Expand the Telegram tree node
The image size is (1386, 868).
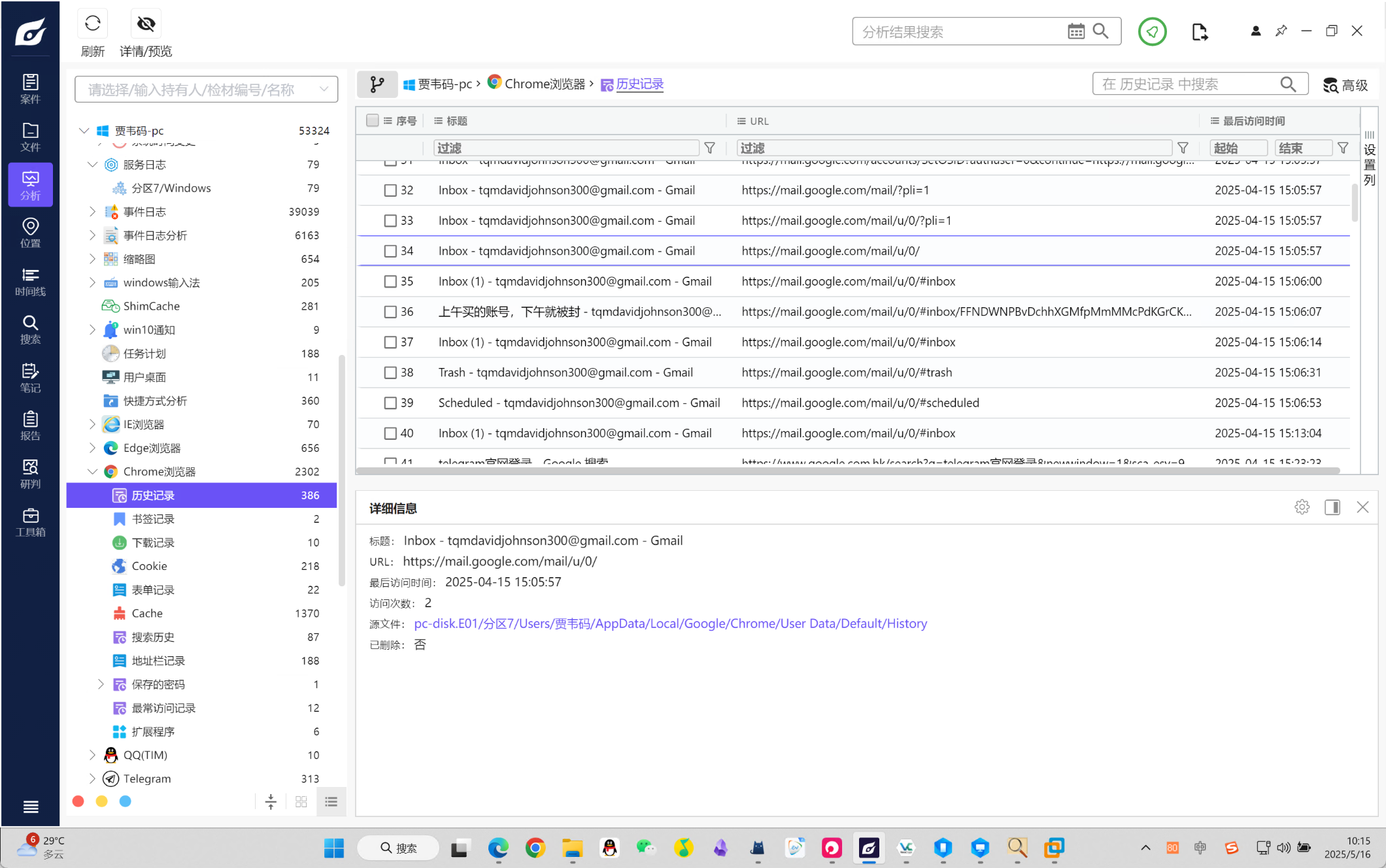tap(92, 778)
